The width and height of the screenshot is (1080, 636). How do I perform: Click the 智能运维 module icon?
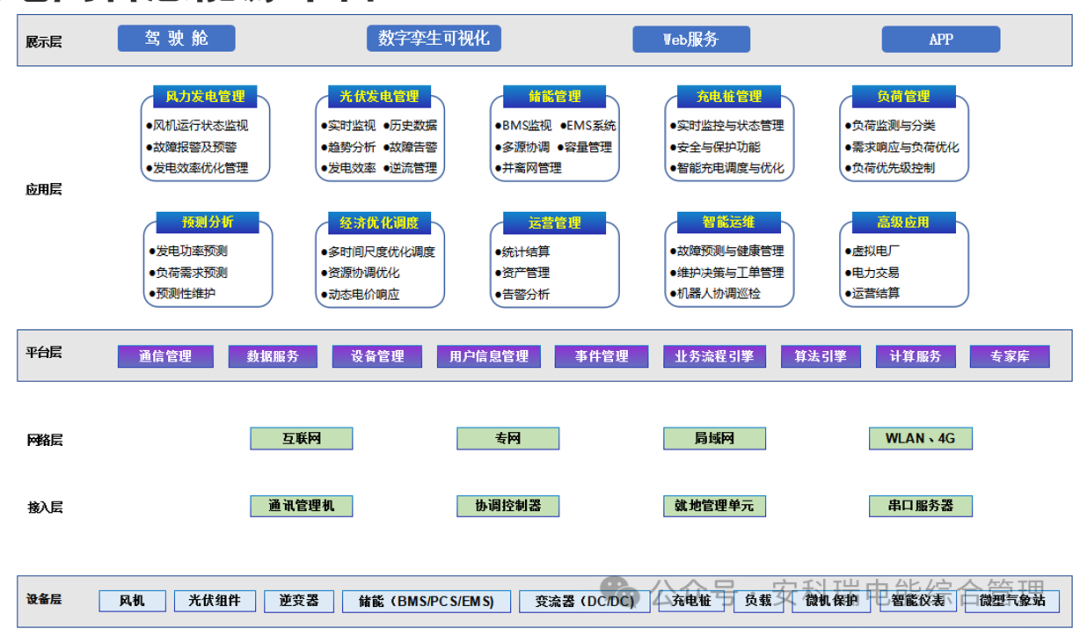[x=729, y=222]
